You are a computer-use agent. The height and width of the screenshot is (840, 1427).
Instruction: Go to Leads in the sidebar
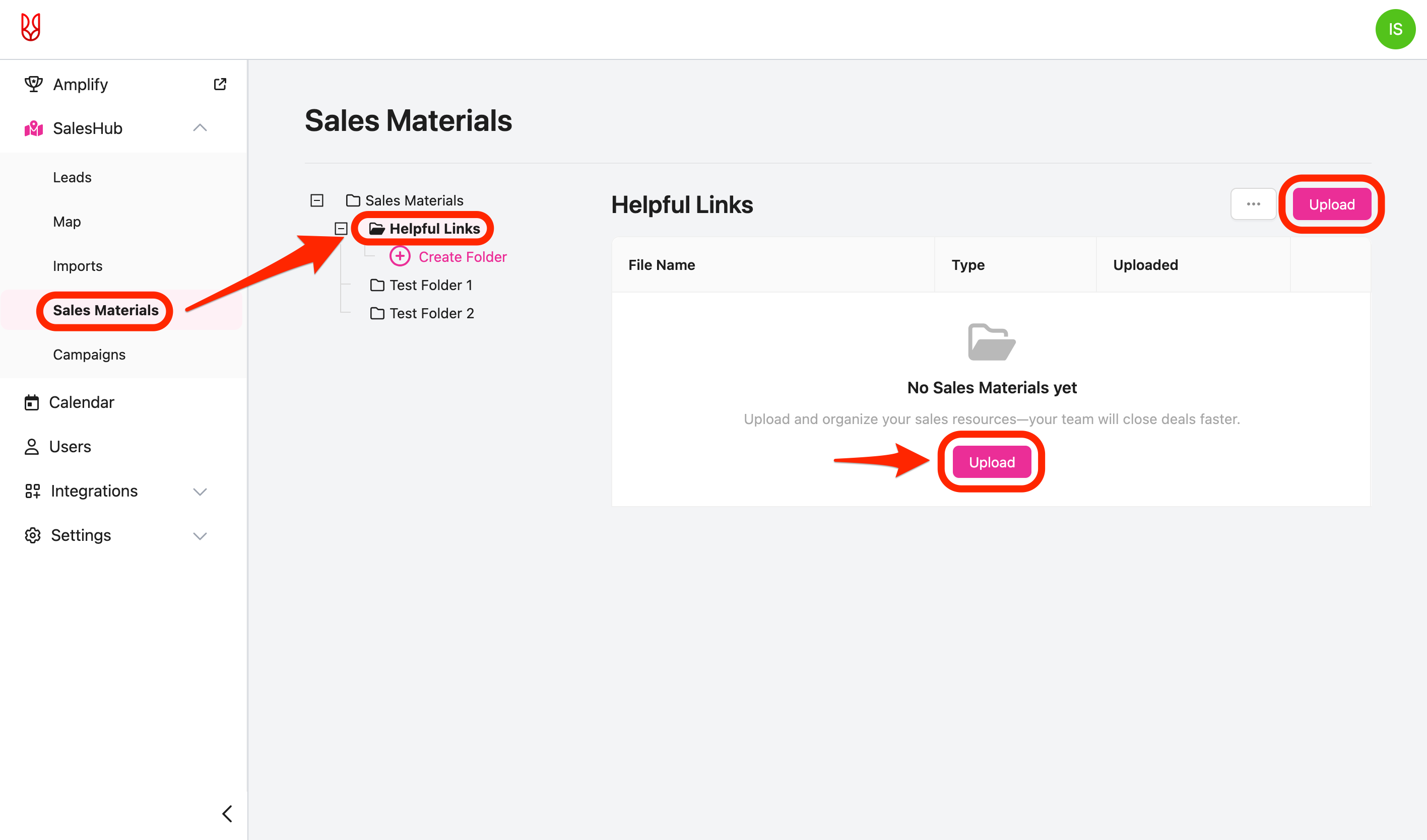click(x=72, y=177)
